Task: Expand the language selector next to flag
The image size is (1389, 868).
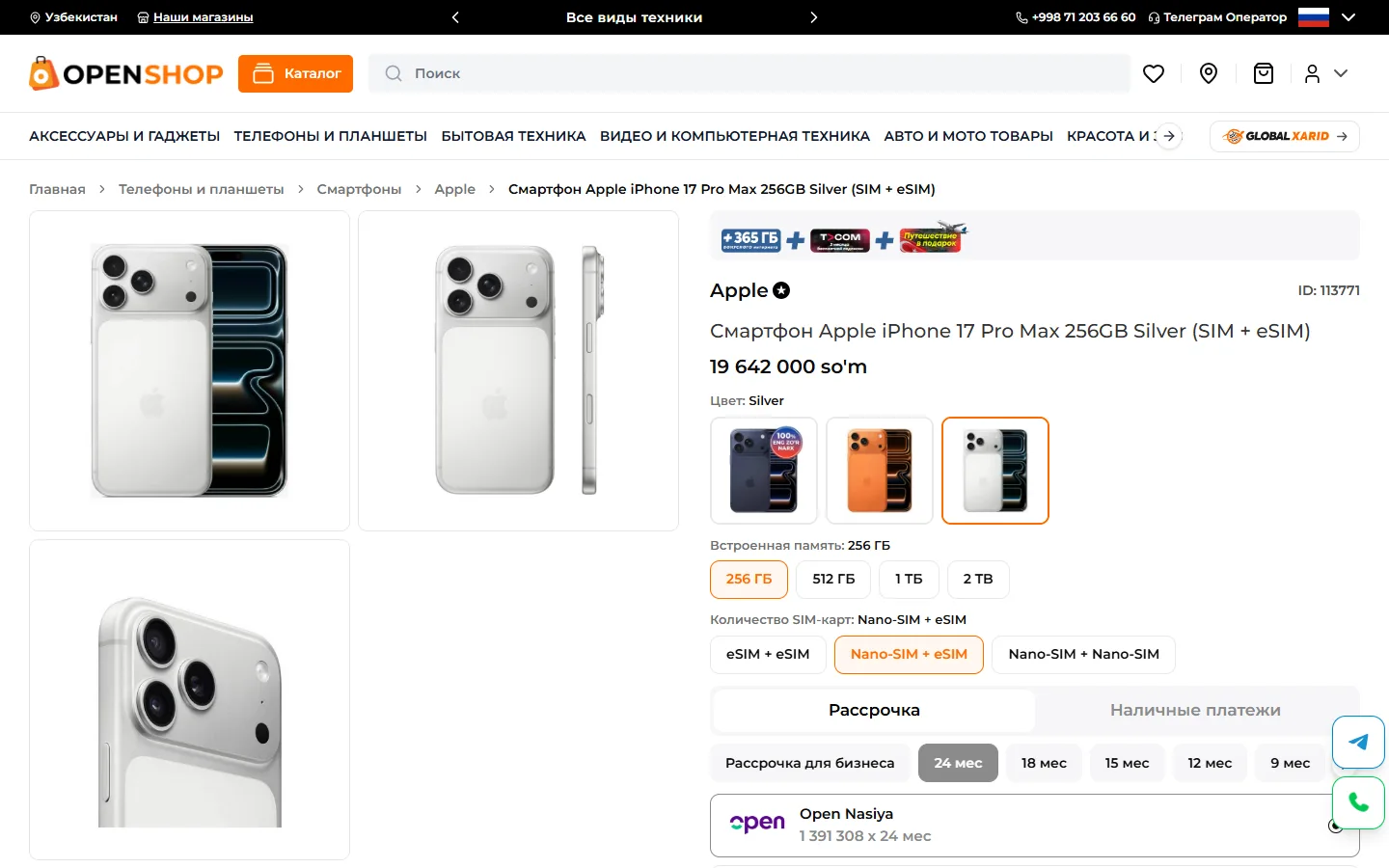Action: tap(1348, 17)
